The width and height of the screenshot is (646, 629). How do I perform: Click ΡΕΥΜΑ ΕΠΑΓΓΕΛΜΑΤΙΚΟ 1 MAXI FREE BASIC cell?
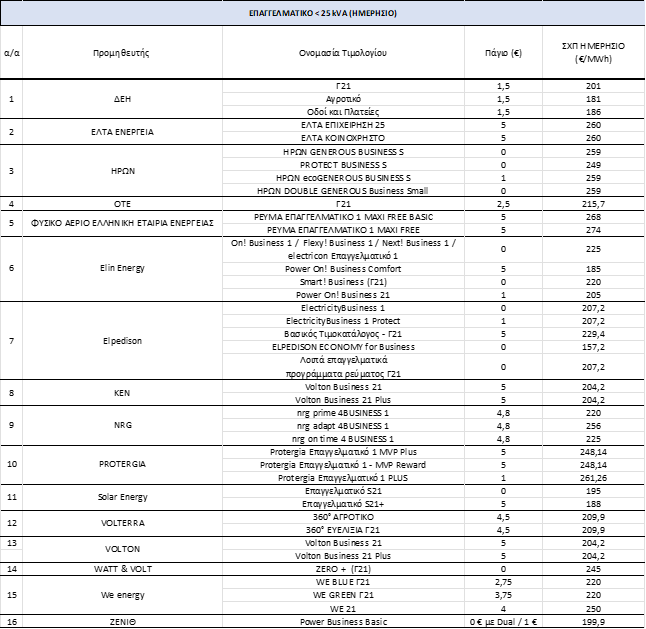(343, 217)
